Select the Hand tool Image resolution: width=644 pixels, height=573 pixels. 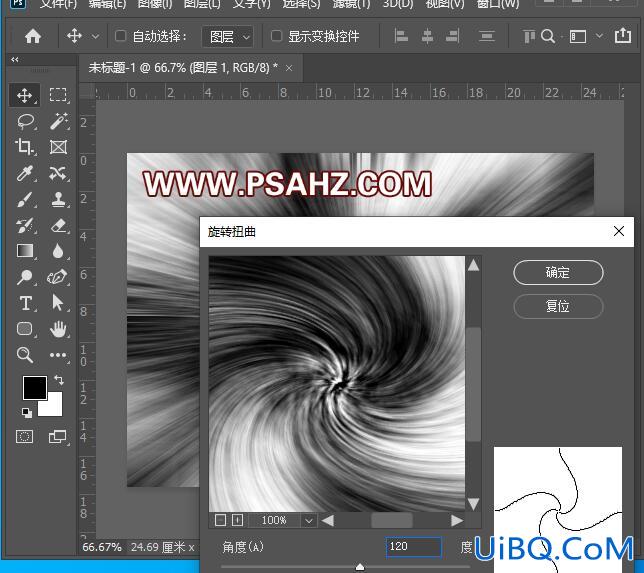pyautogui.click(x=58, y=329)
